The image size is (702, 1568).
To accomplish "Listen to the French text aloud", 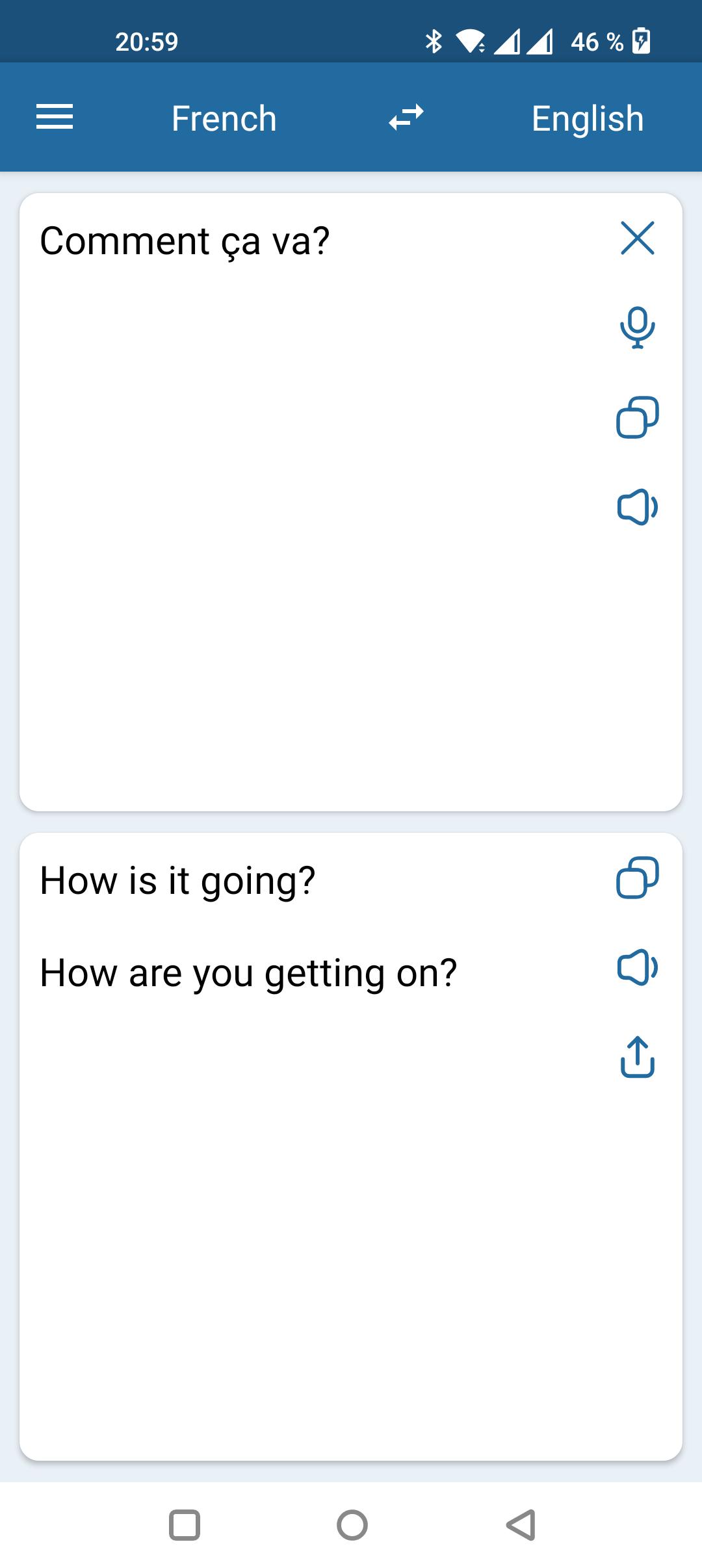I will (x=638, y=507).
